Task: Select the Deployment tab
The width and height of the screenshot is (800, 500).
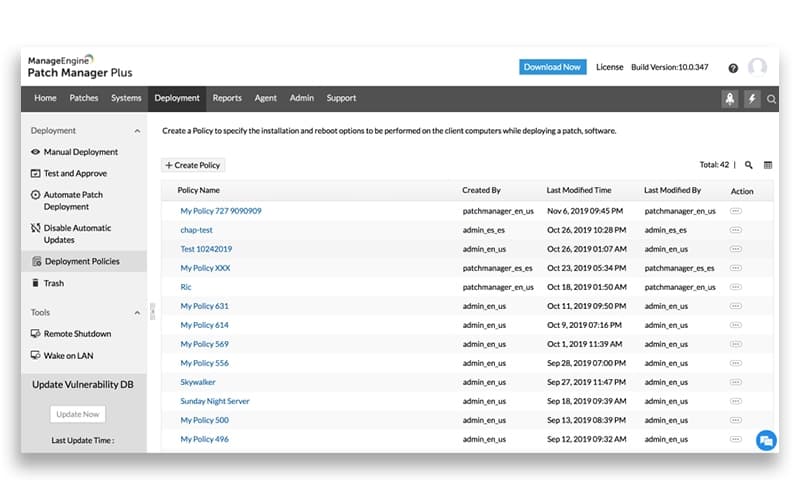Action: (177, 98)
